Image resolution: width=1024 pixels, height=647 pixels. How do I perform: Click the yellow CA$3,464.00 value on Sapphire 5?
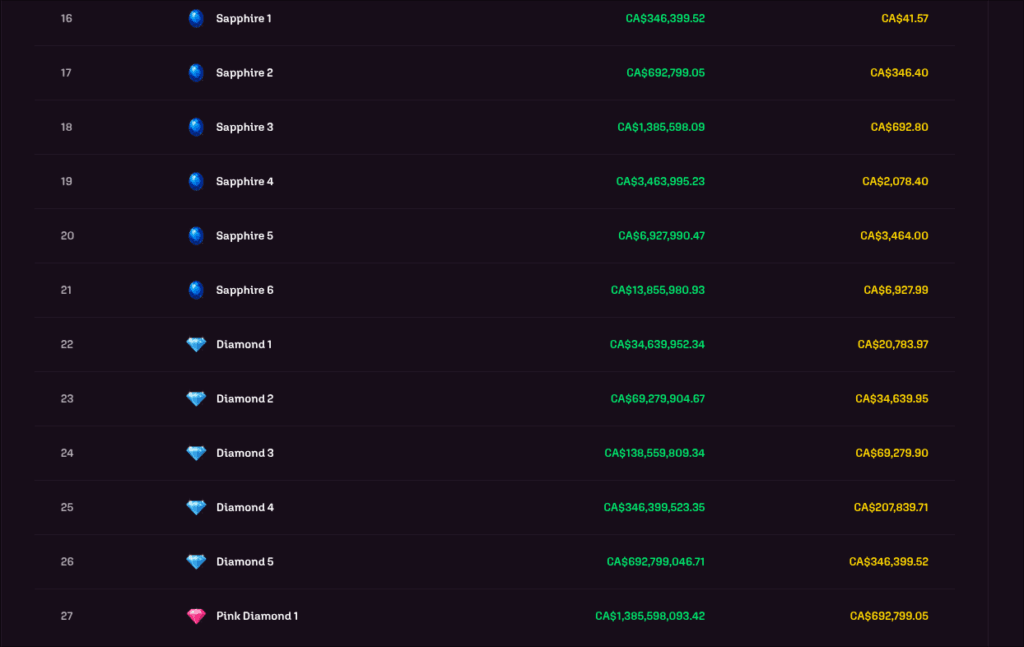pos(894,235)
